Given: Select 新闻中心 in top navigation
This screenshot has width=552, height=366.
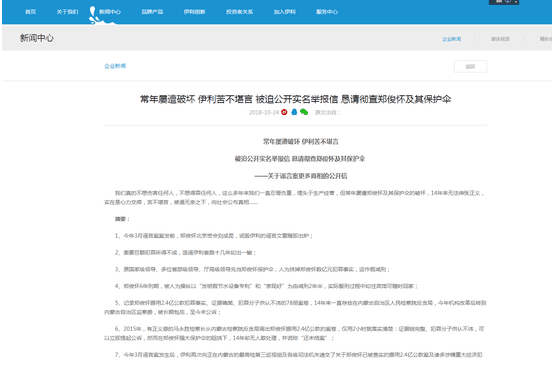Looking at the screenshot, I should click(x=110, y=12).
